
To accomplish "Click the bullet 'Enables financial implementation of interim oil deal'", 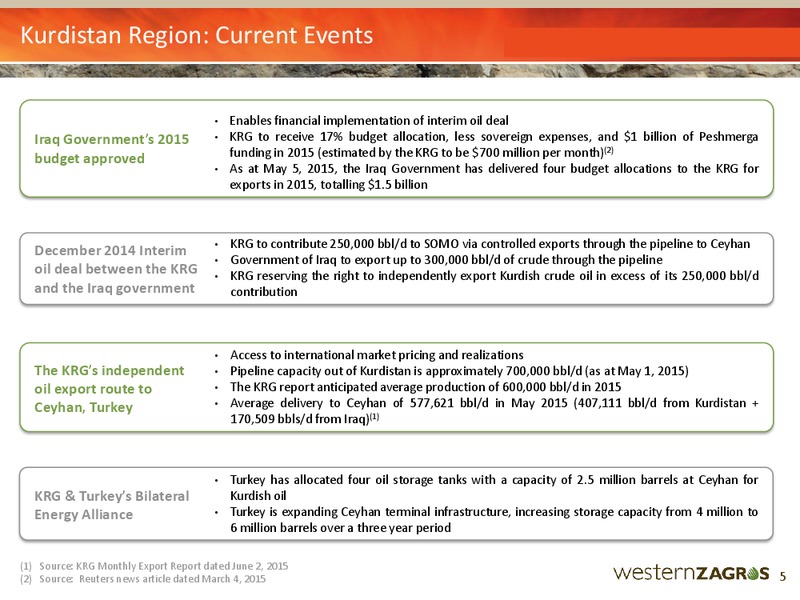I will 369,120.
